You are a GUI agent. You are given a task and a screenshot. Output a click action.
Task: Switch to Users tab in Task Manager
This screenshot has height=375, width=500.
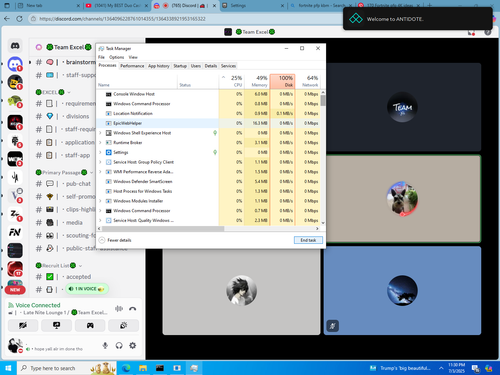196,66
